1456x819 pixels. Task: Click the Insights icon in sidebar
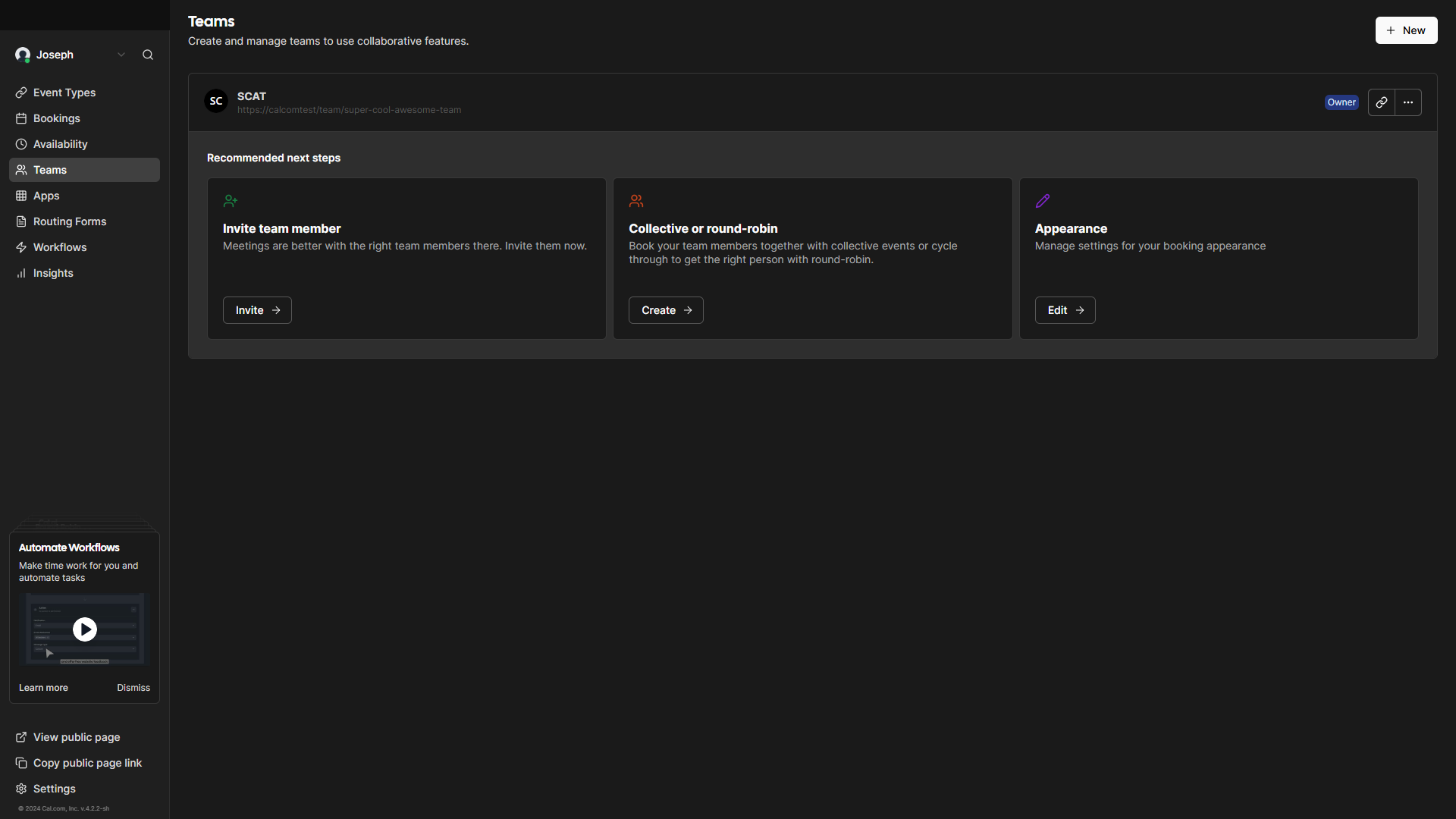point(22,272)
